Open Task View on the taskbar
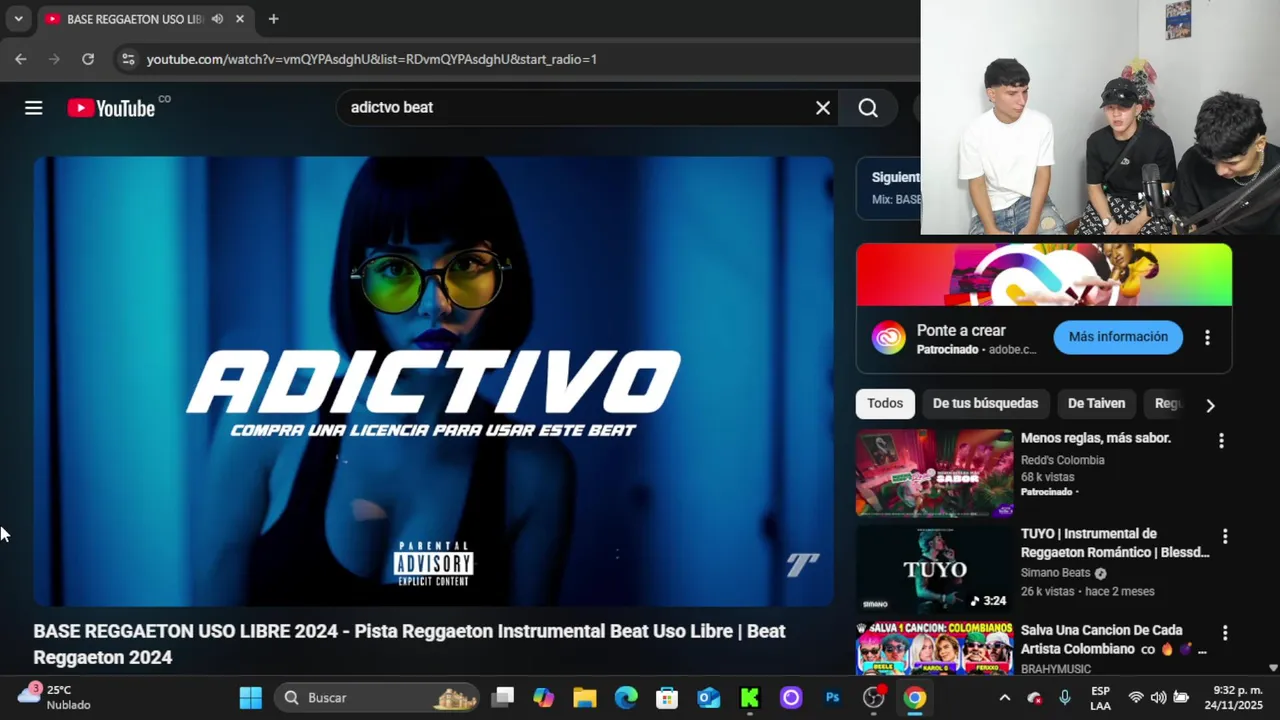 click(x=503, y=698)
